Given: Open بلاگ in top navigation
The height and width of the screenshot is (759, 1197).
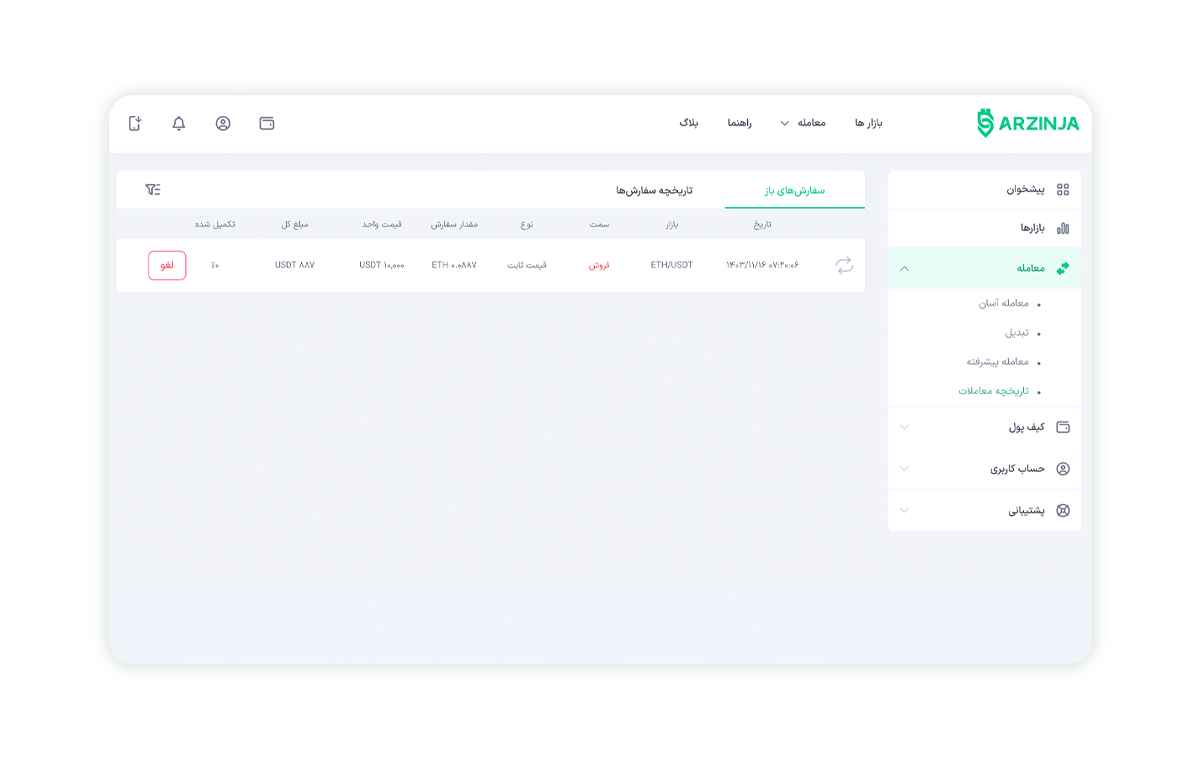Looking at the screenshot, I should click(x=689, y=123).
